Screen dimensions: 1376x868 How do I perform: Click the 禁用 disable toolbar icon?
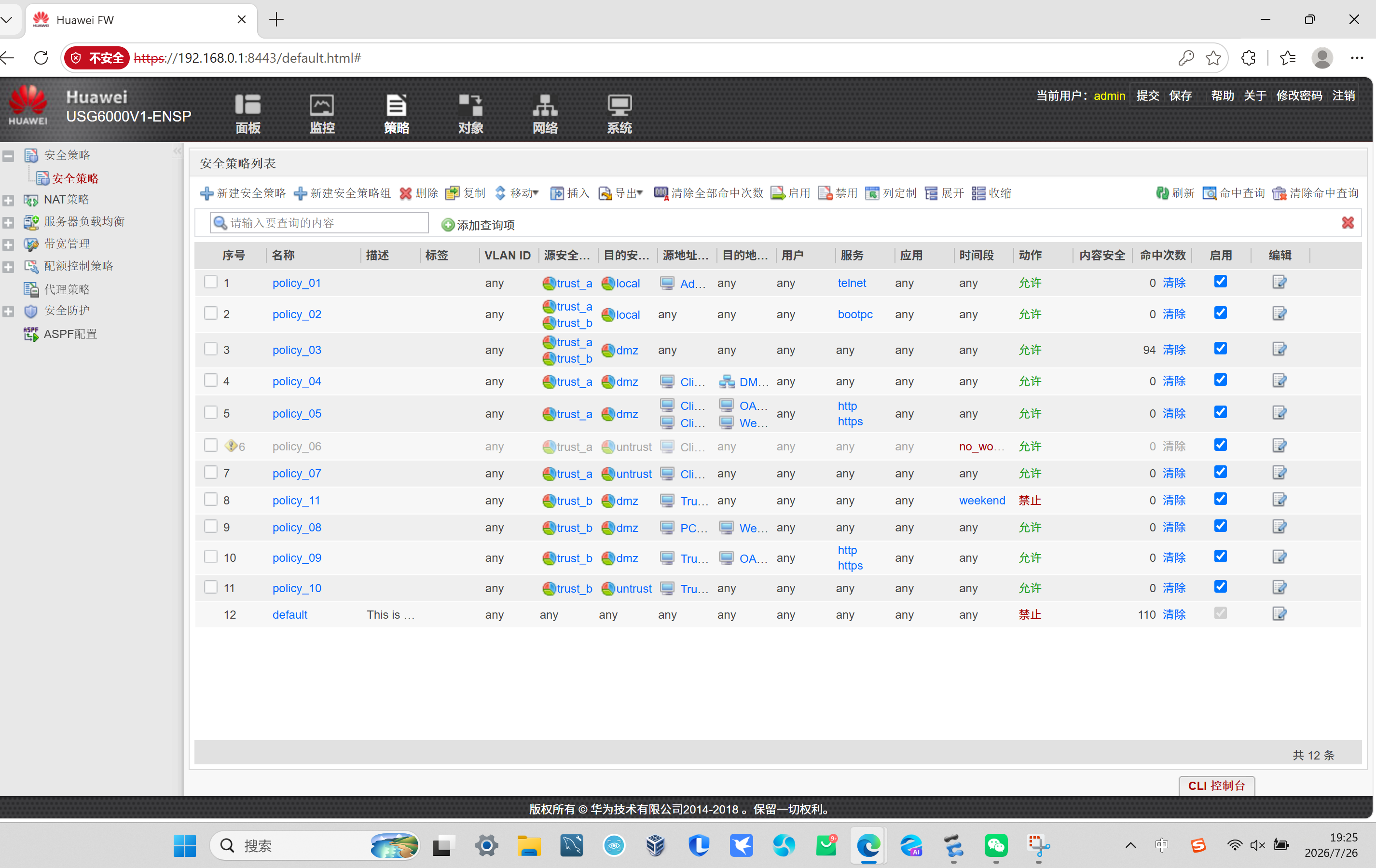coord(825,193)
